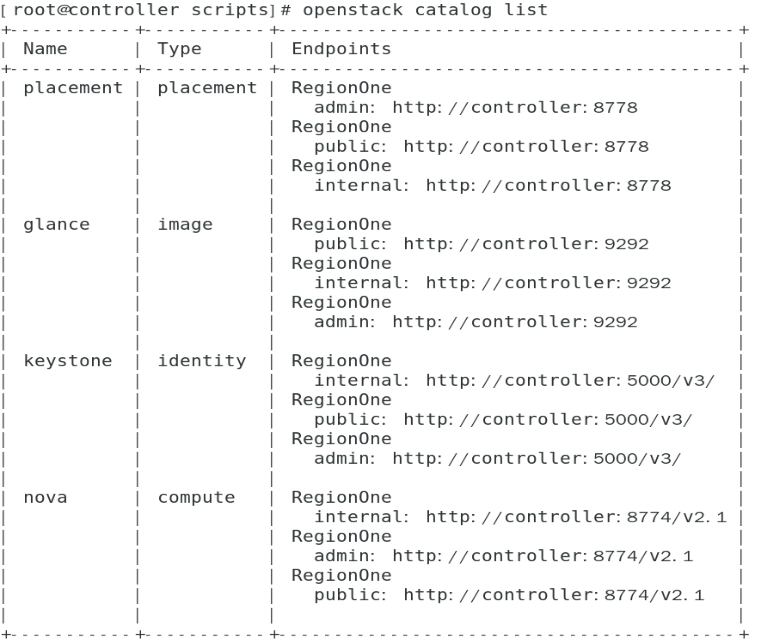Click the image type cell

pyautogui.click(x=185, y=225)
